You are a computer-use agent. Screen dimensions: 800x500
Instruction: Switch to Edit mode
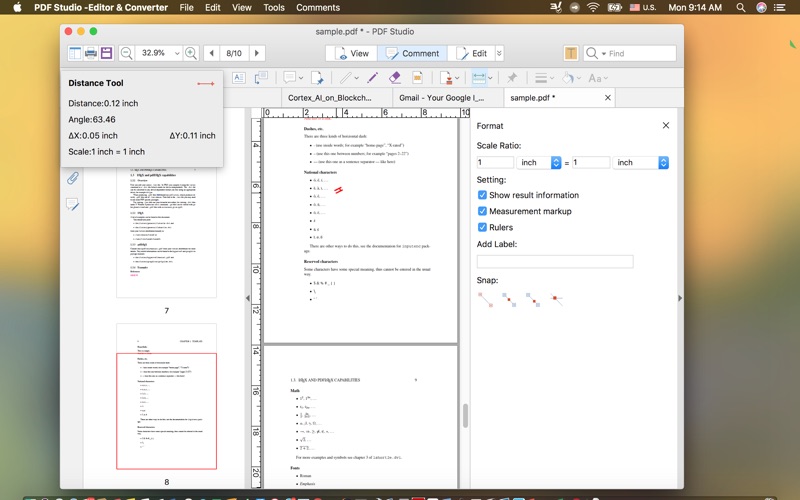pos(471,53)
